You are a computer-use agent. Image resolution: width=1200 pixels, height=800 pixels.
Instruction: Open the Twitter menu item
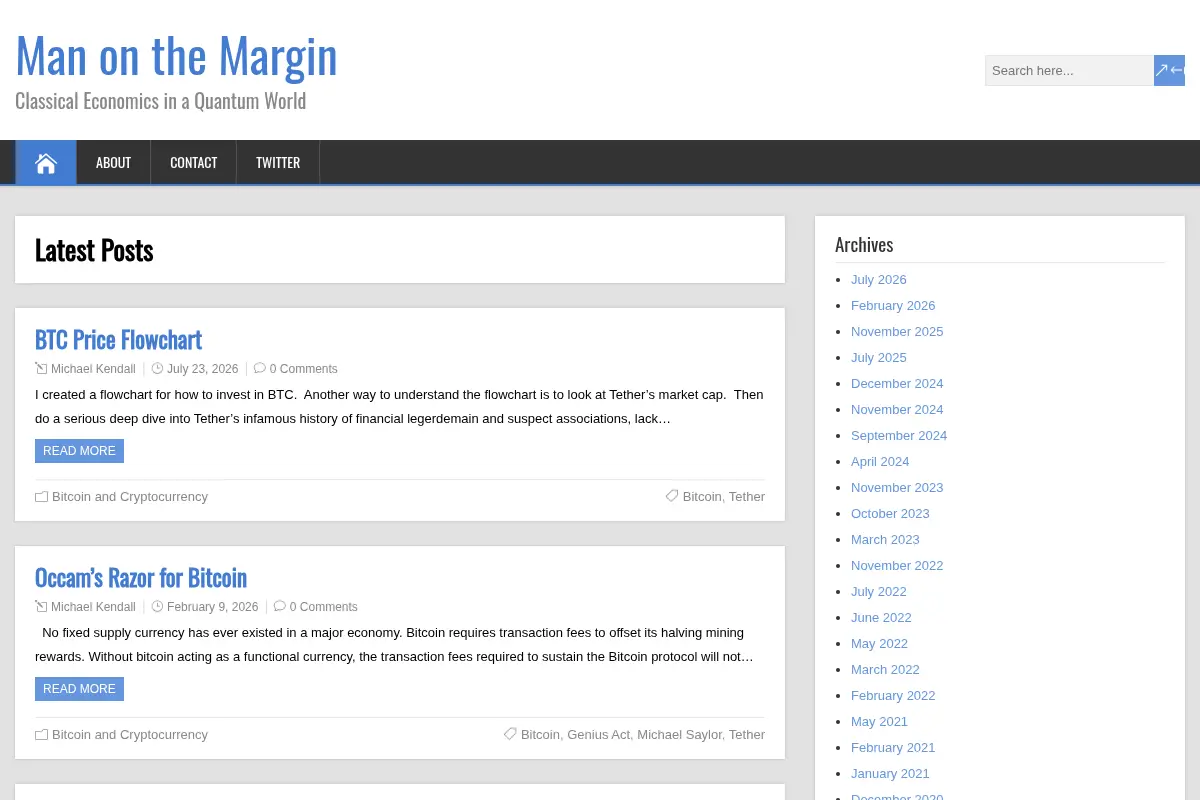click(x=278, y=163)
